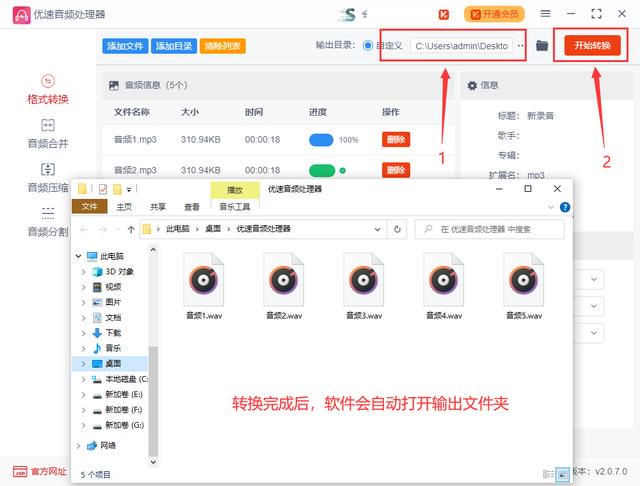The width and height of the screenshot is (640, 486).
Task: Click the Explorer up-directory arrow
Action: [131, 229]
